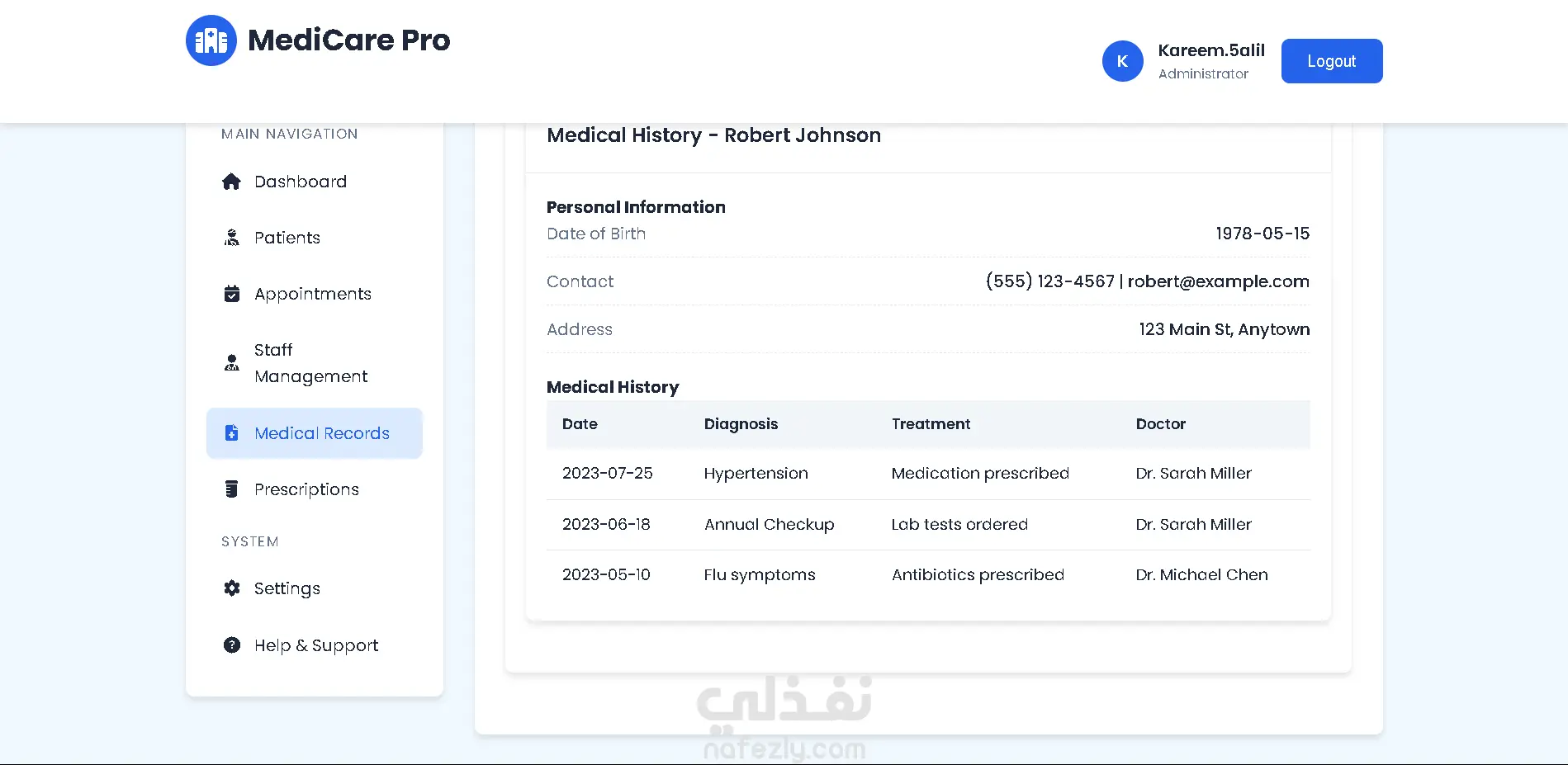Click the Dashboard home icon
The height and width of the screenshot is (765, 1568).
[x=231, y=182]
